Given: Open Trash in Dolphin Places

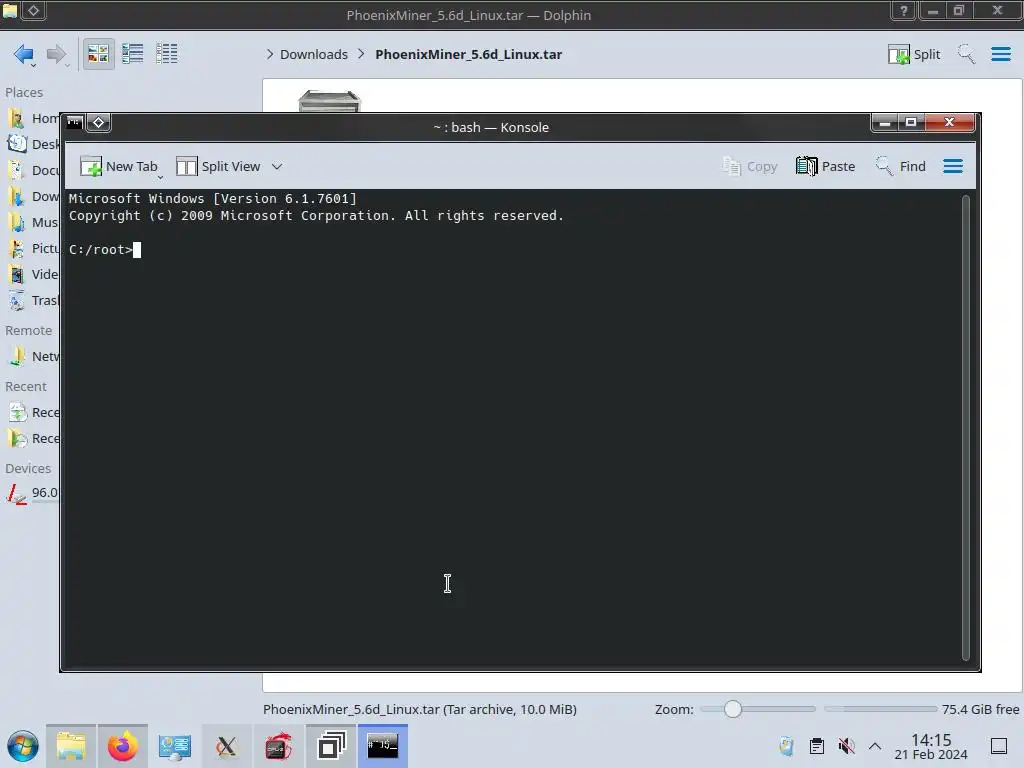Looking at the screenshot, I should pyautogui.click(x=33, y=300).
